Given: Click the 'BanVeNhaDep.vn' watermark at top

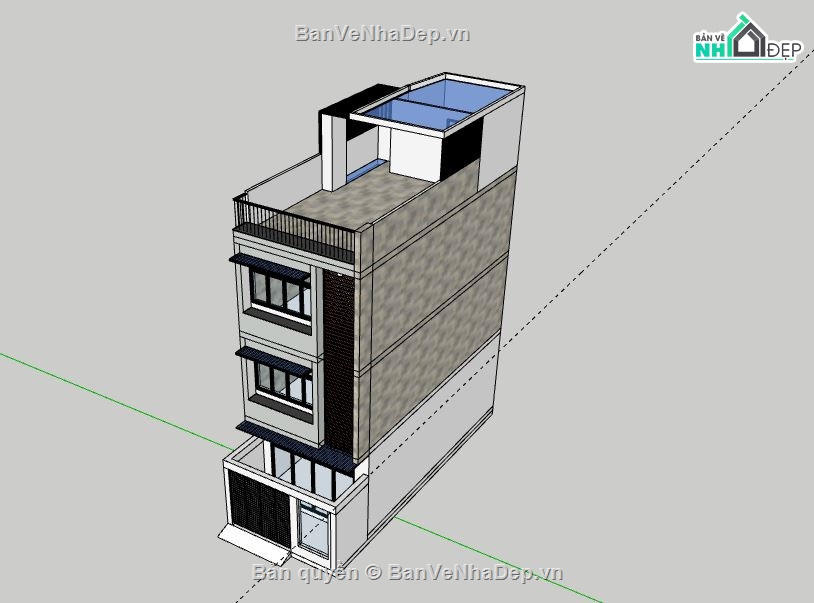Looking at the screenshot, I should (x=383, y=32).
